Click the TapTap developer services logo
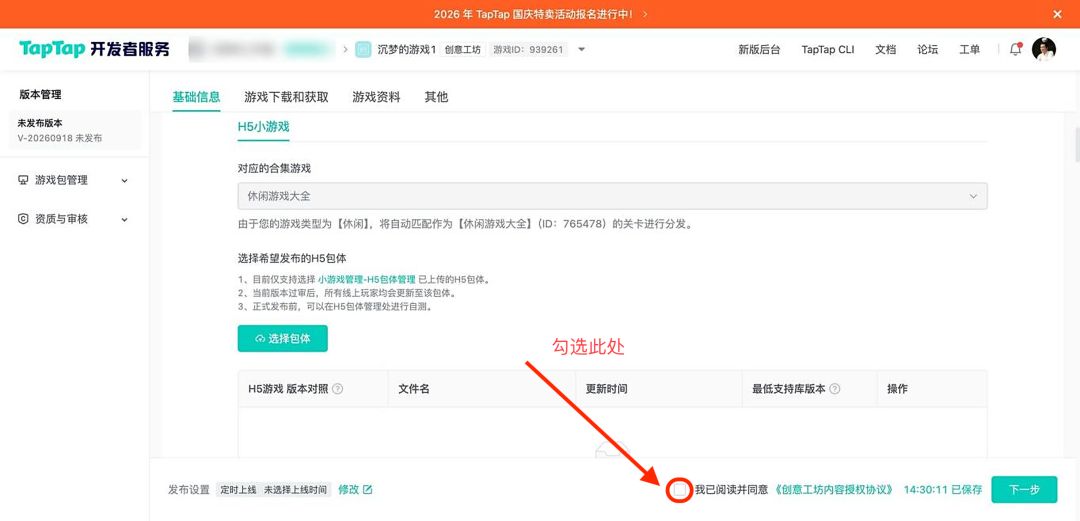 pyautogui.click(x=94, y=50)
